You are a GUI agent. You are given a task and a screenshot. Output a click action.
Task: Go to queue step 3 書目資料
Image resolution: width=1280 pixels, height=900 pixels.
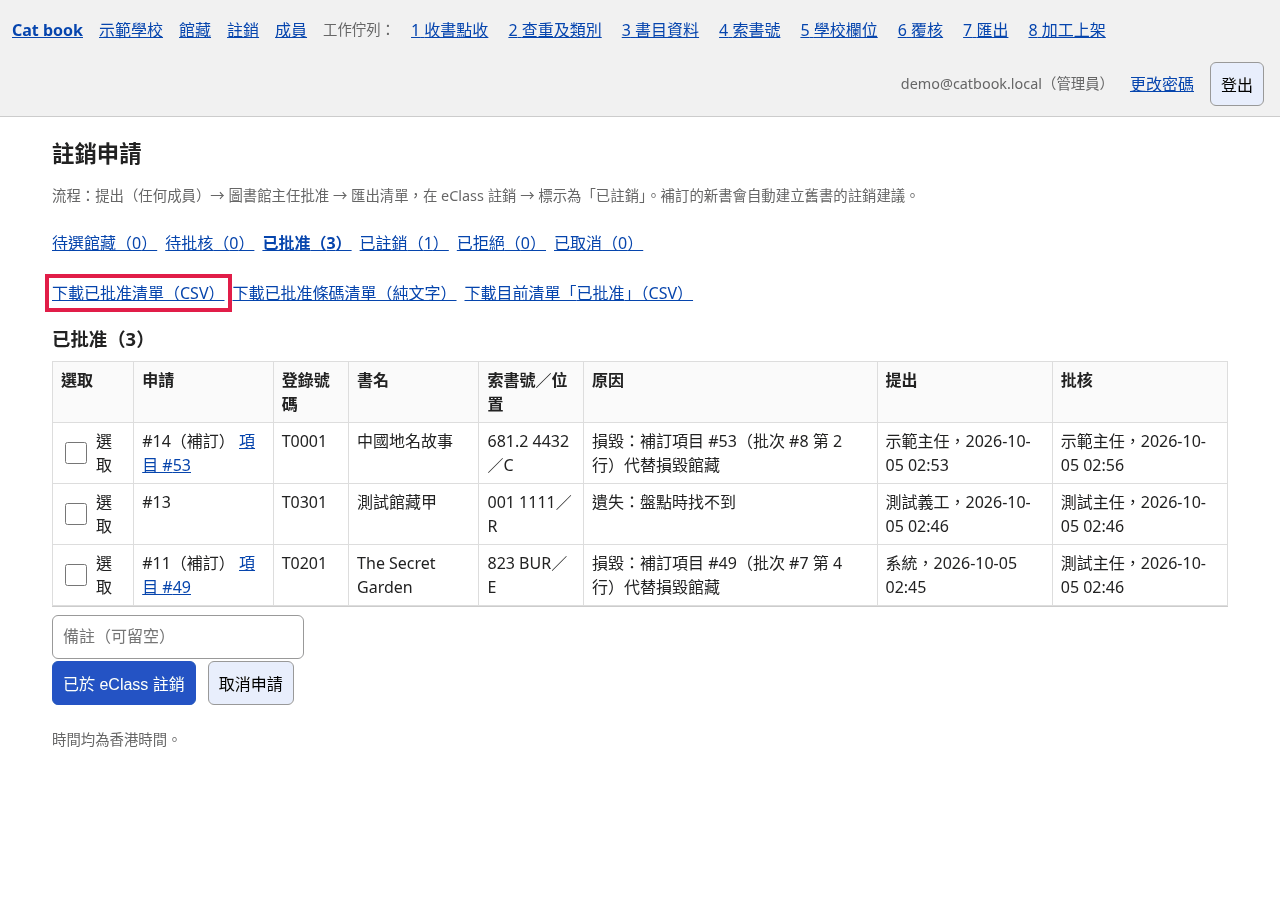660,30
